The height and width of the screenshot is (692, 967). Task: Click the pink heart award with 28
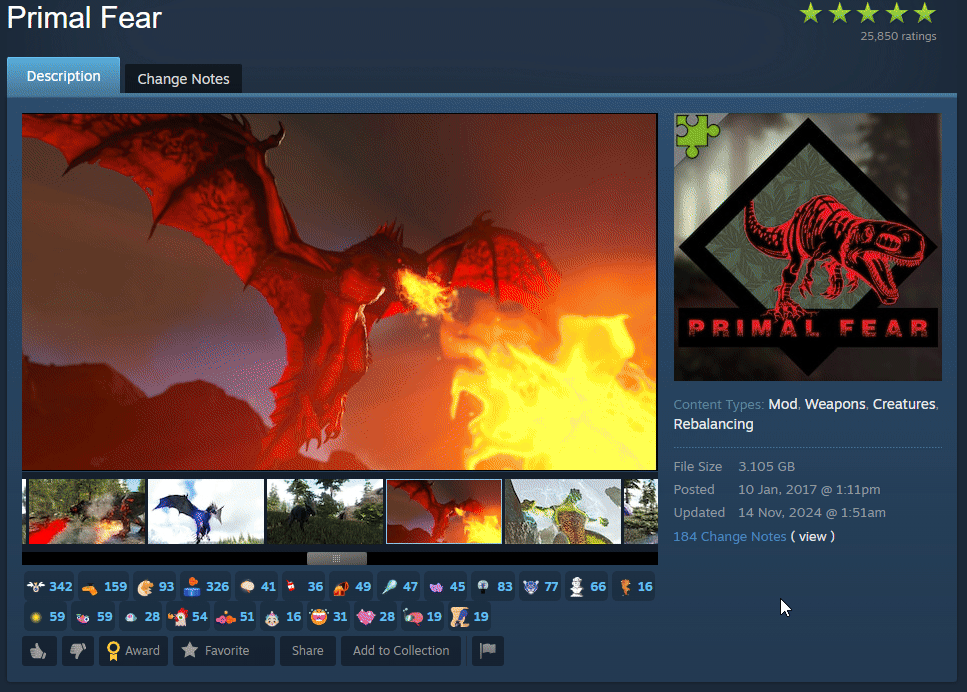point(376,616)
